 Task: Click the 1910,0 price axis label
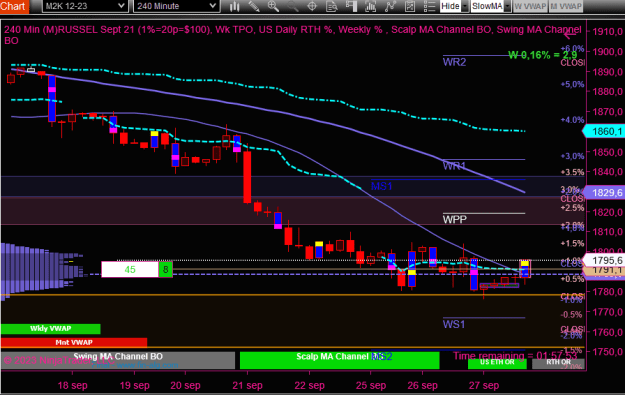(607, 32)
